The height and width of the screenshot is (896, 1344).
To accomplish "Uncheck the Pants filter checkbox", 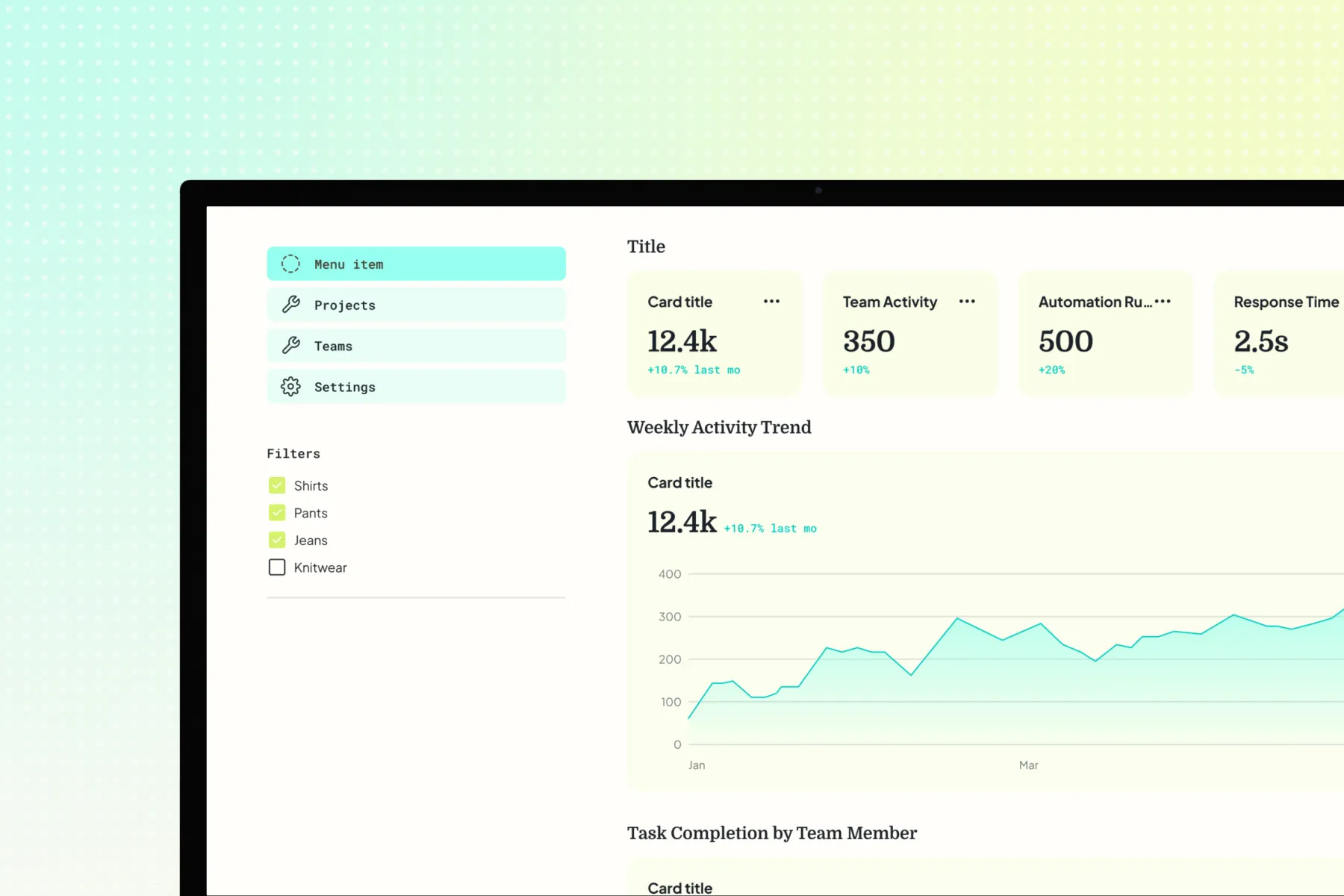I will 277,513.
